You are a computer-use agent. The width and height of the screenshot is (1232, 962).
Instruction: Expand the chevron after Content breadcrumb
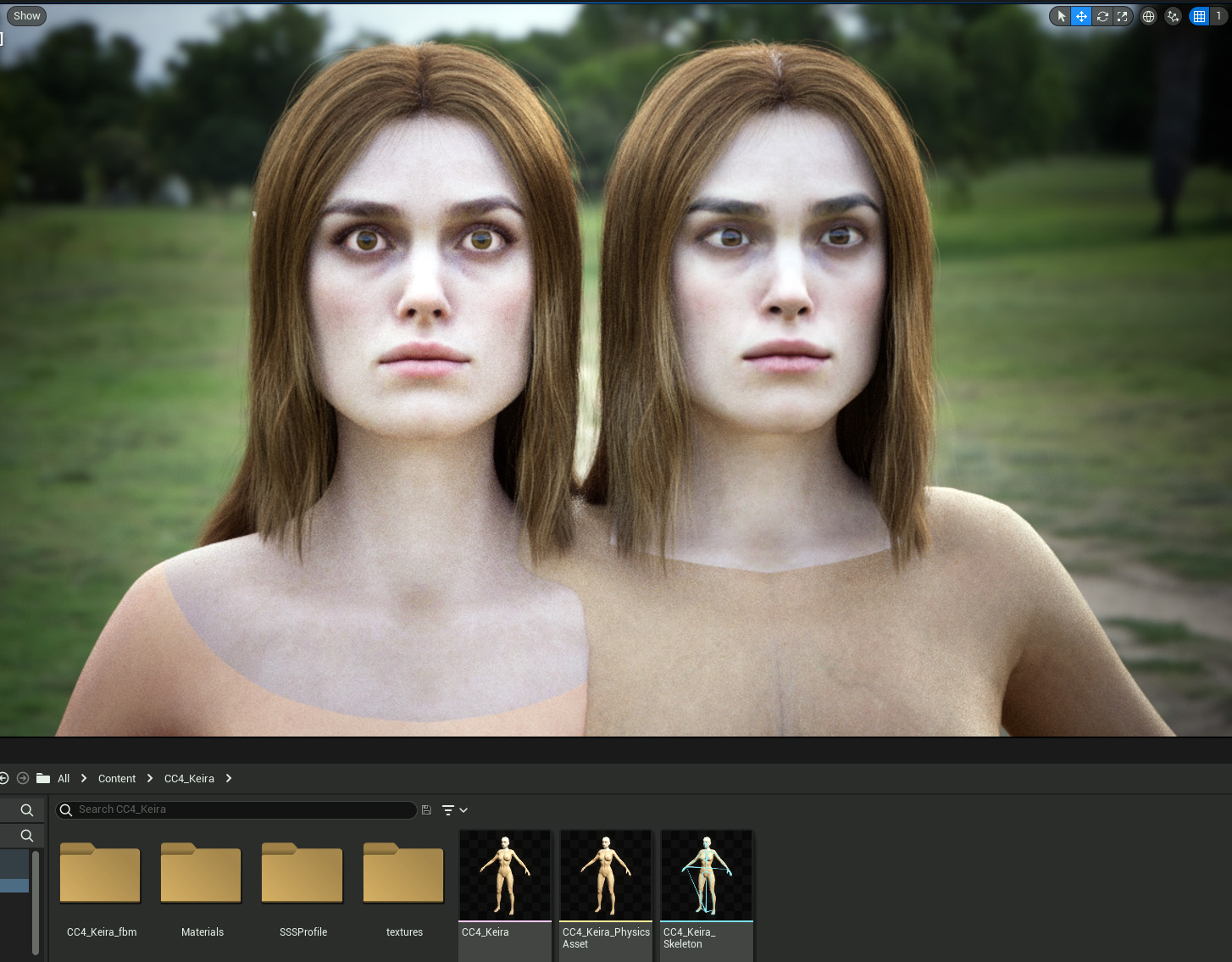[150, 778]
